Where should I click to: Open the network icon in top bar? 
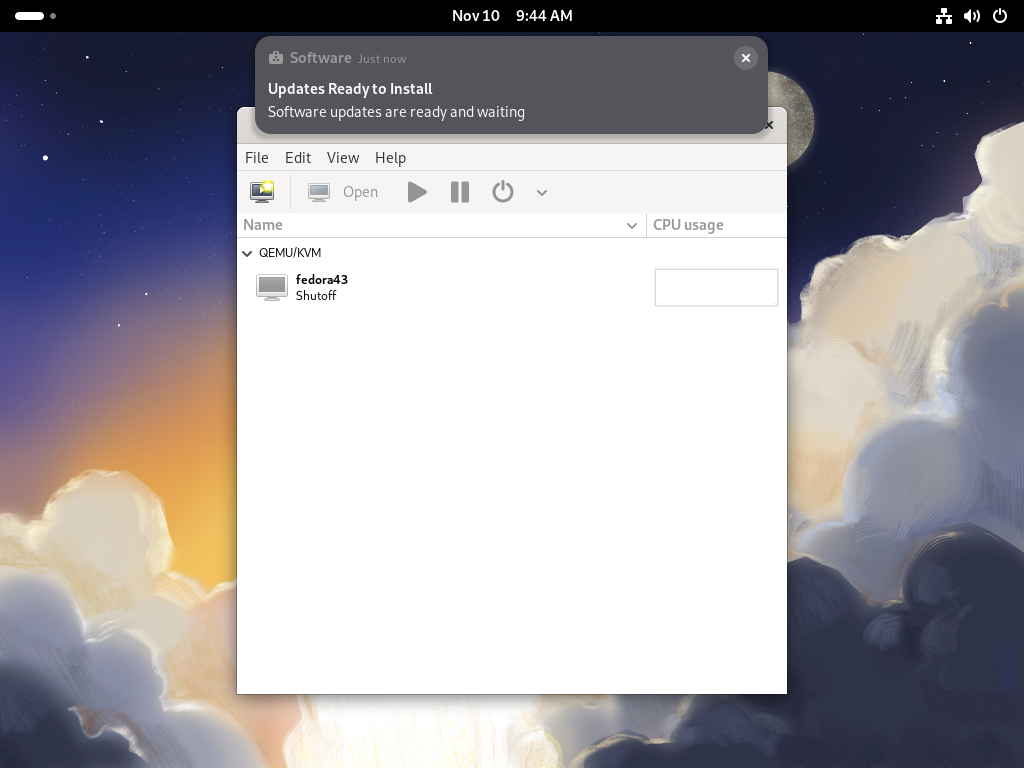click(943, 15)
